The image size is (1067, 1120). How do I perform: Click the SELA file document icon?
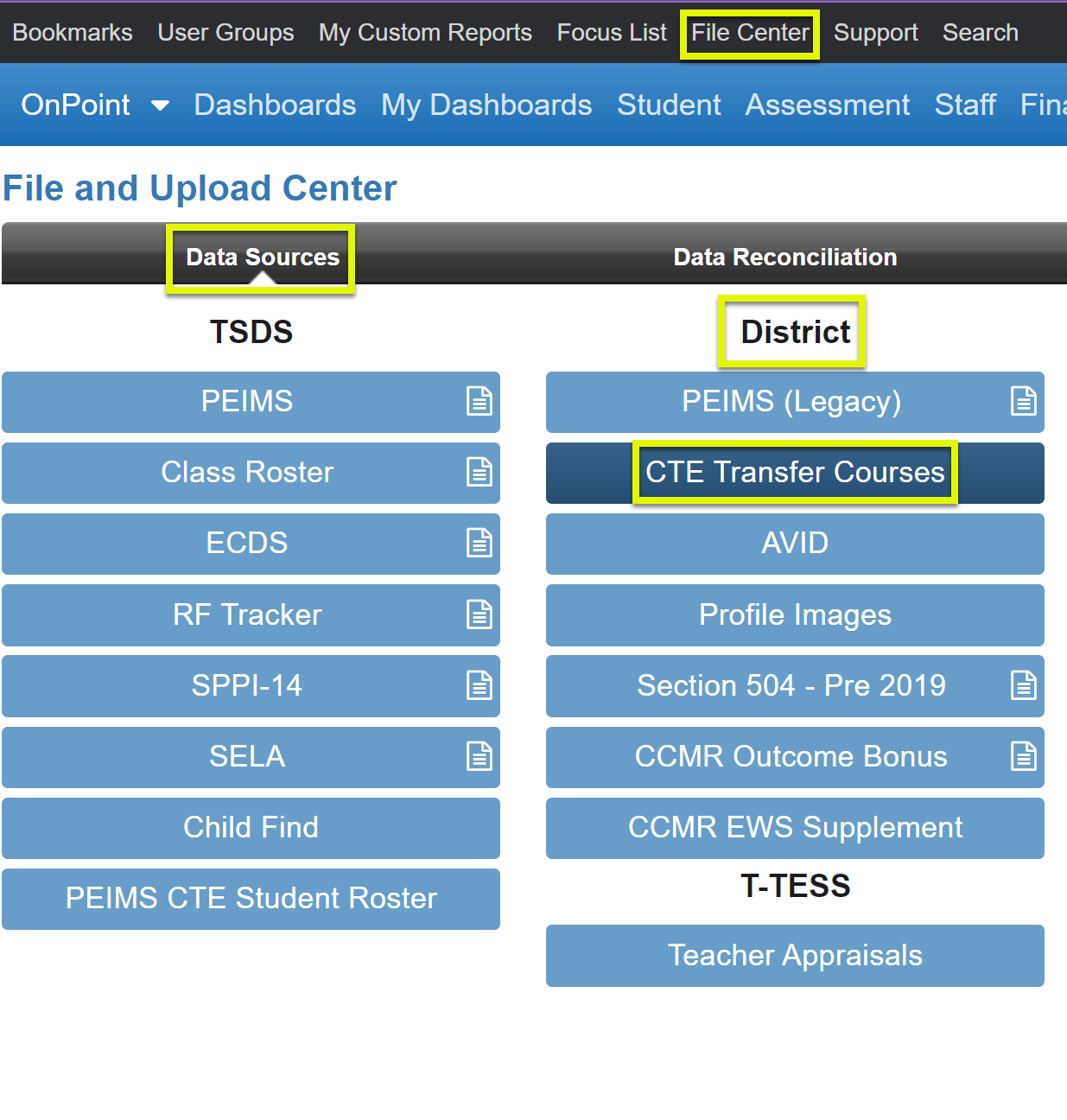(480, 756)
